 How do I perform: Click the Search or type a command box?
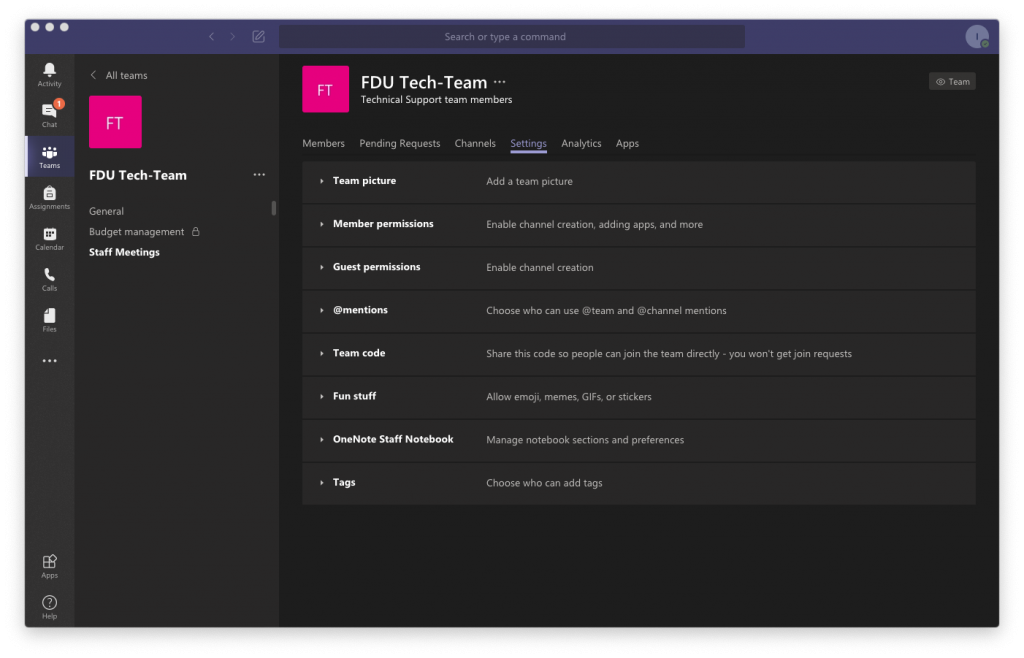click(x=511, y=37)
